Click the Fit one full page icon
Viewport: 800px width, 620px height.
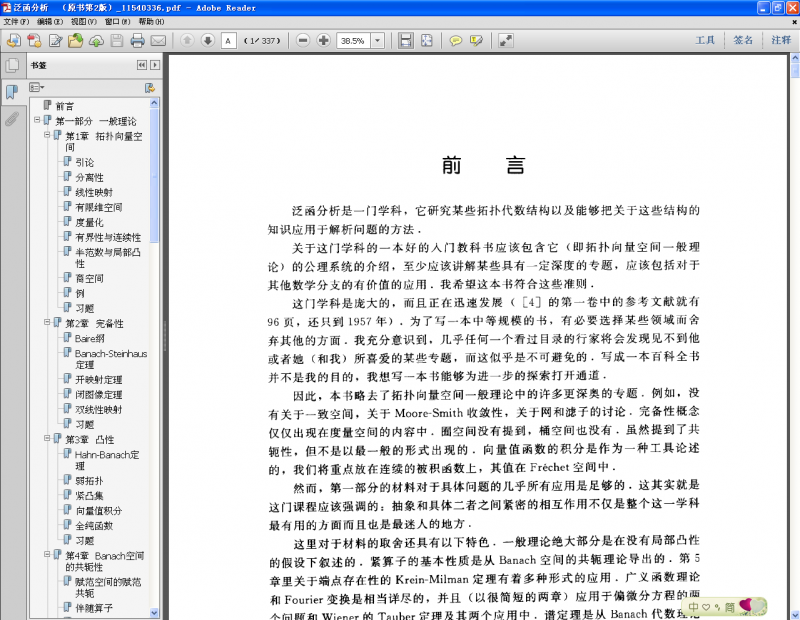[427, 40]
